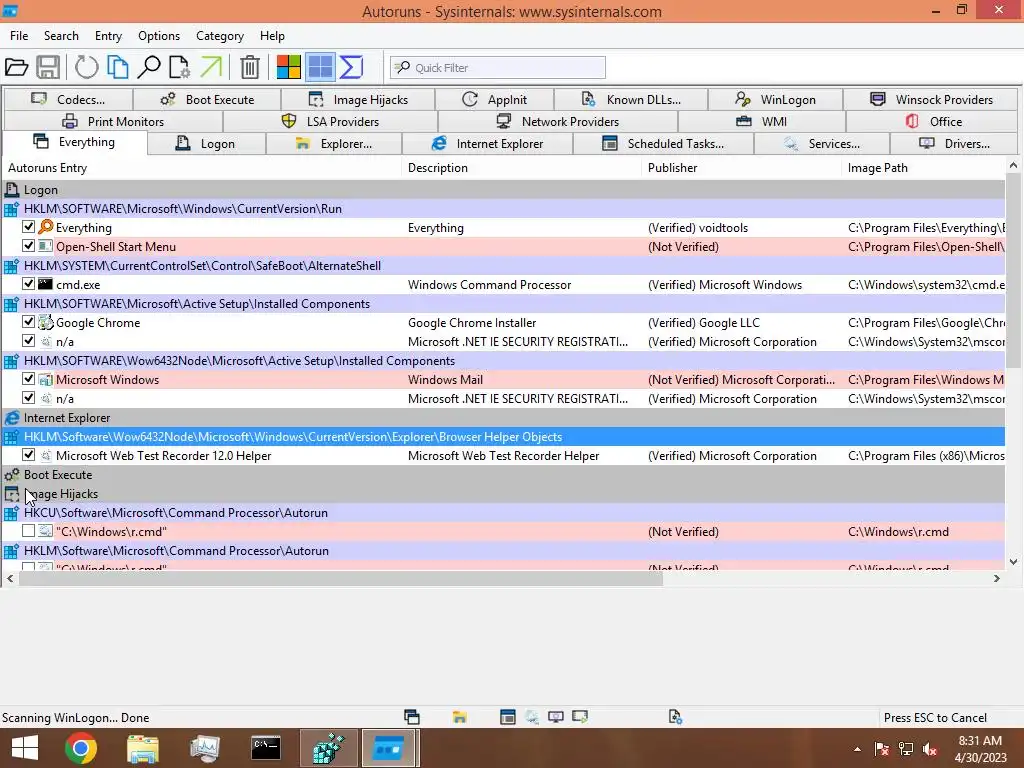1024x768 pixels.
Task: Open the Category menu
Action: click(x=219, y=36)
